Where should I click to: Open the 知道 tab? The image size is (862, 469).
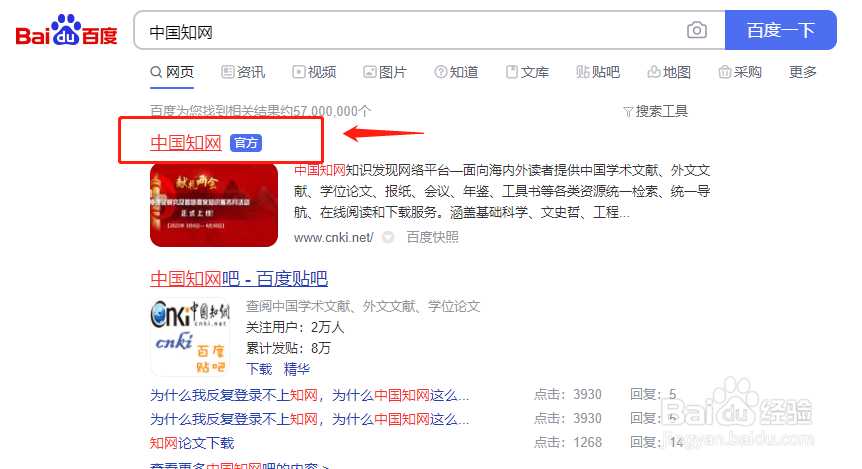tap(456, 72)
